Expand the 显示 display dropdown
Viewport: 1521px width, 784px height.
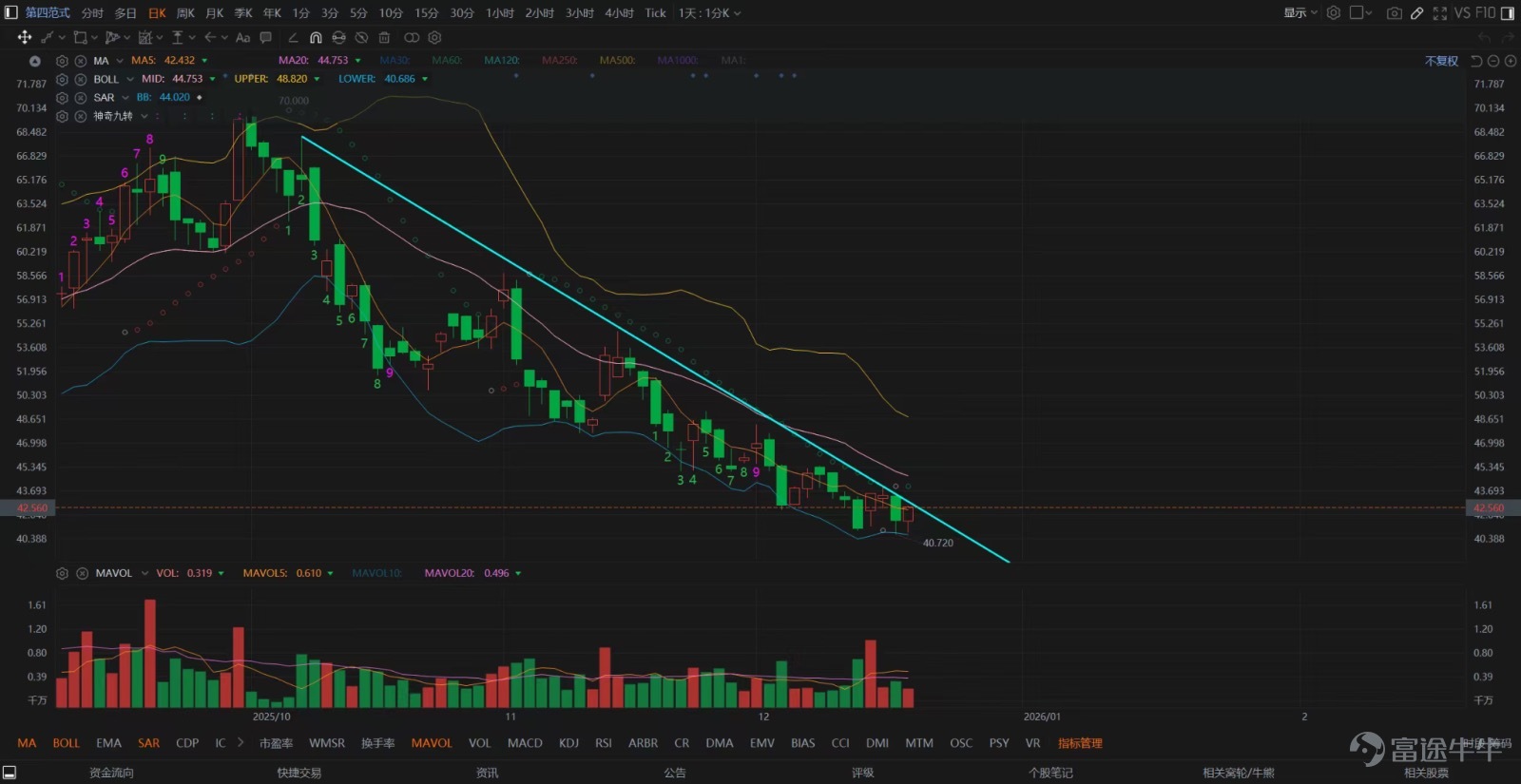1300,12
